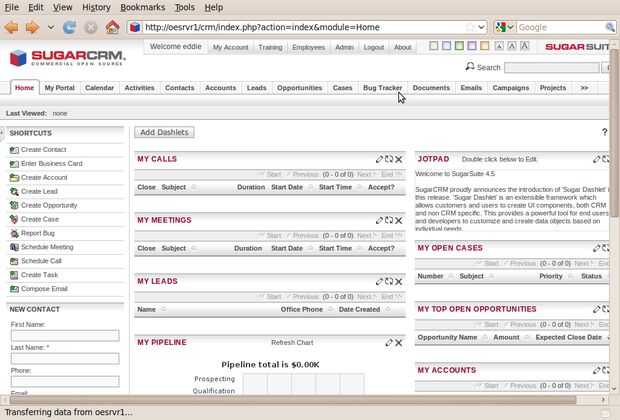Click the Refresh Chart link in My Pipeline
The width and height of the screenshot is (620, 420).
tap(292, 342)
